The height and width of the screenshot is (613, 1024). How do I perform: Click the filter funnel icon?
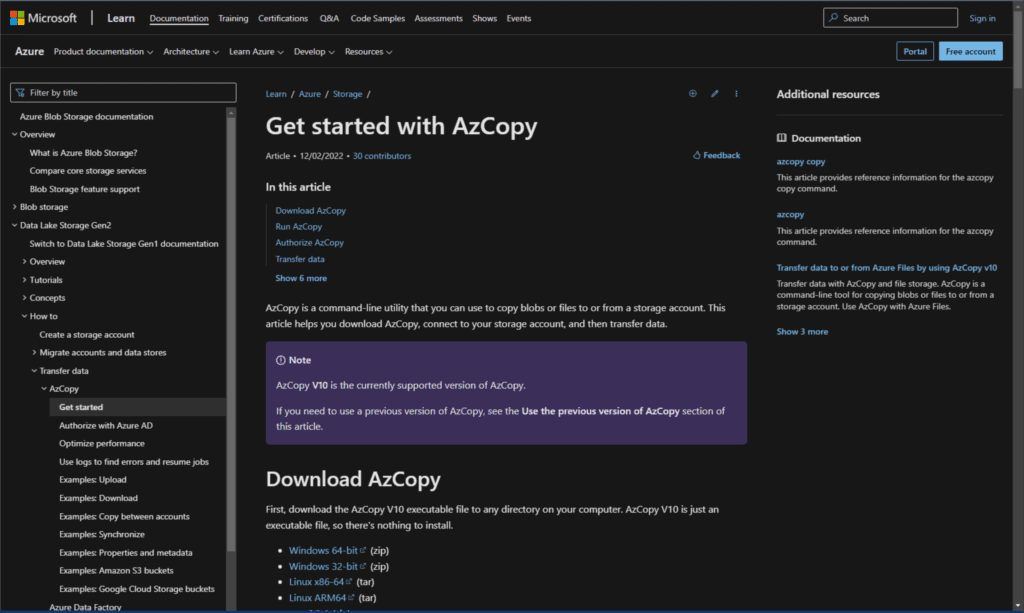(20, 93)
